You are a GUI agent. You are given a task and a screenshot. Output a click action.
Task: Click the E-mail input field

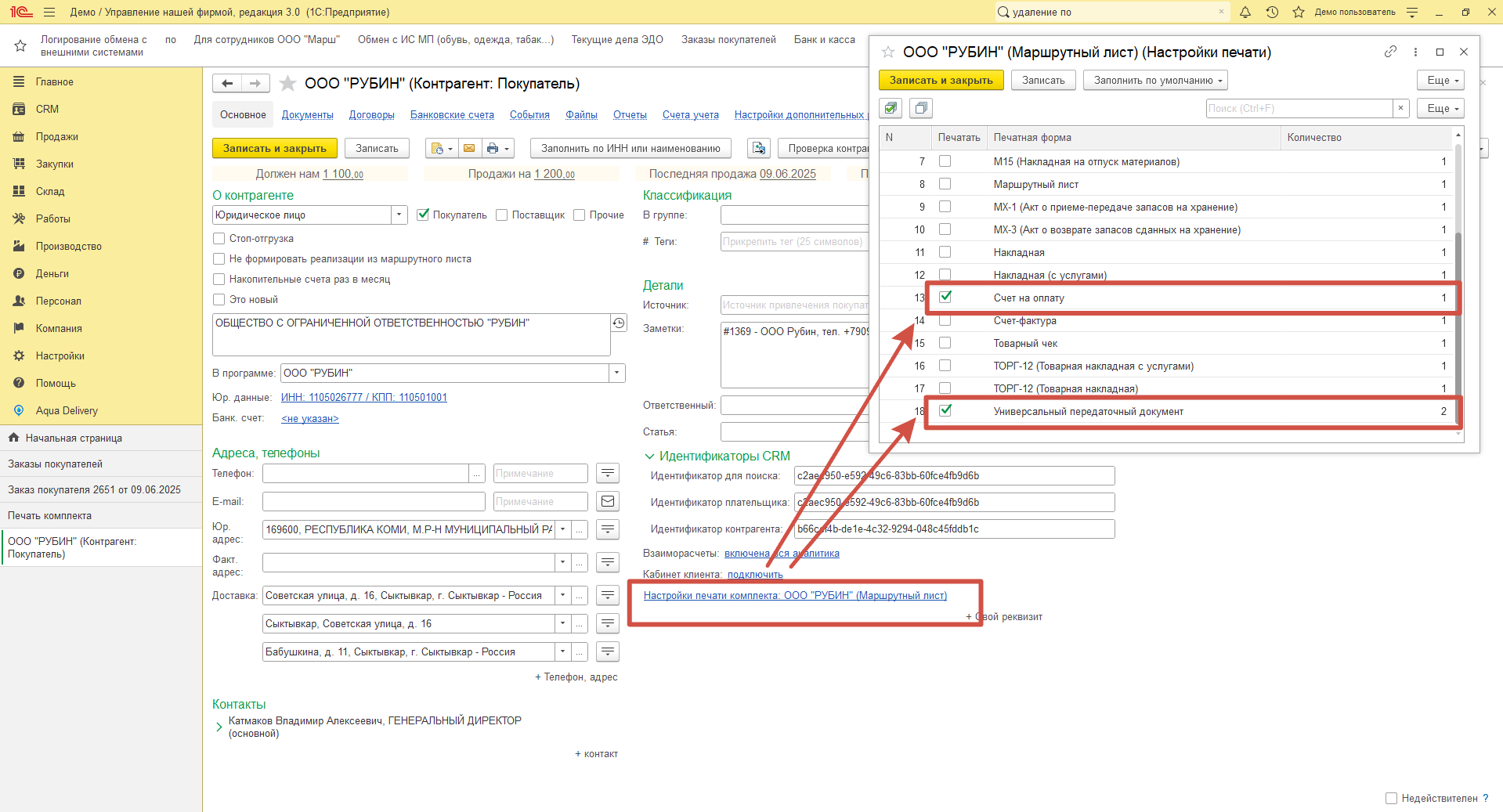(374, 501)
